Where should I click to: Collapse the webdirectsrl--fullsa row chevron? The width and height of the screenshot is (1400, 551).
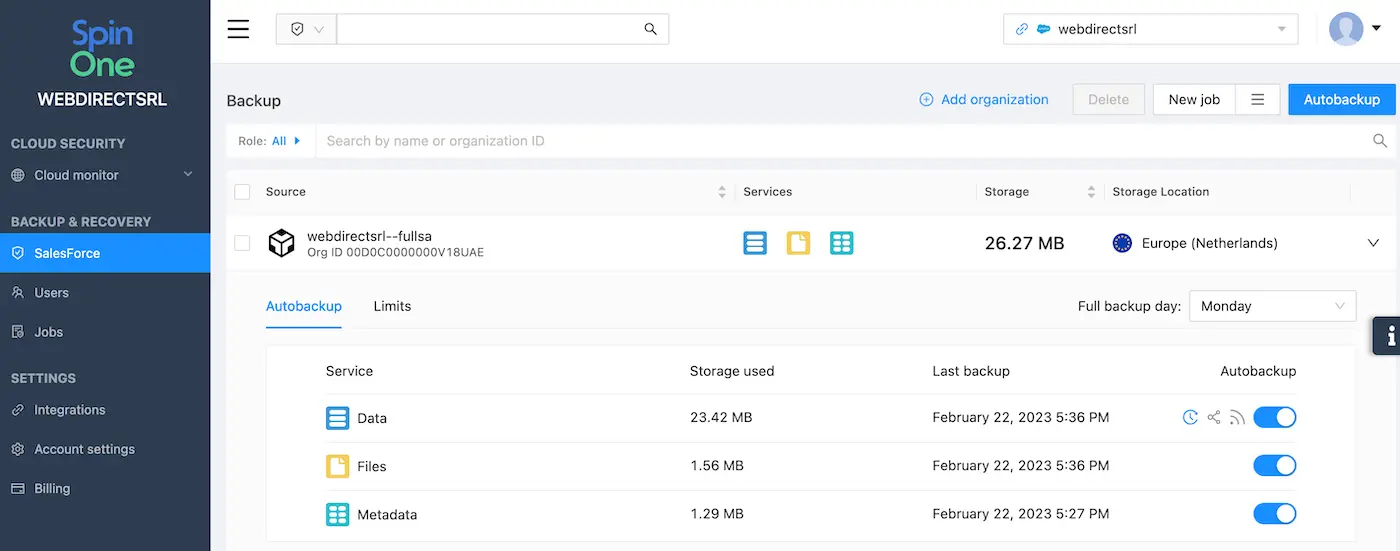click(x=1373, y=243)
